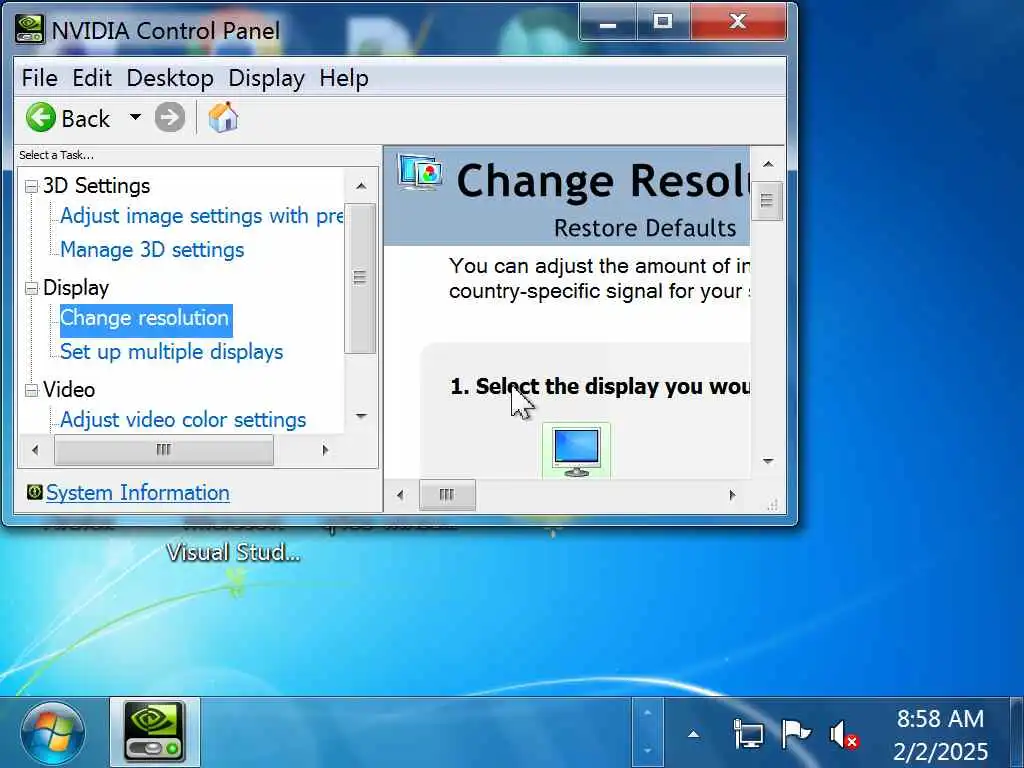Click the NVIDIA logo in title bar
This screenshot has width=1024, height=768.
(29, 29)
